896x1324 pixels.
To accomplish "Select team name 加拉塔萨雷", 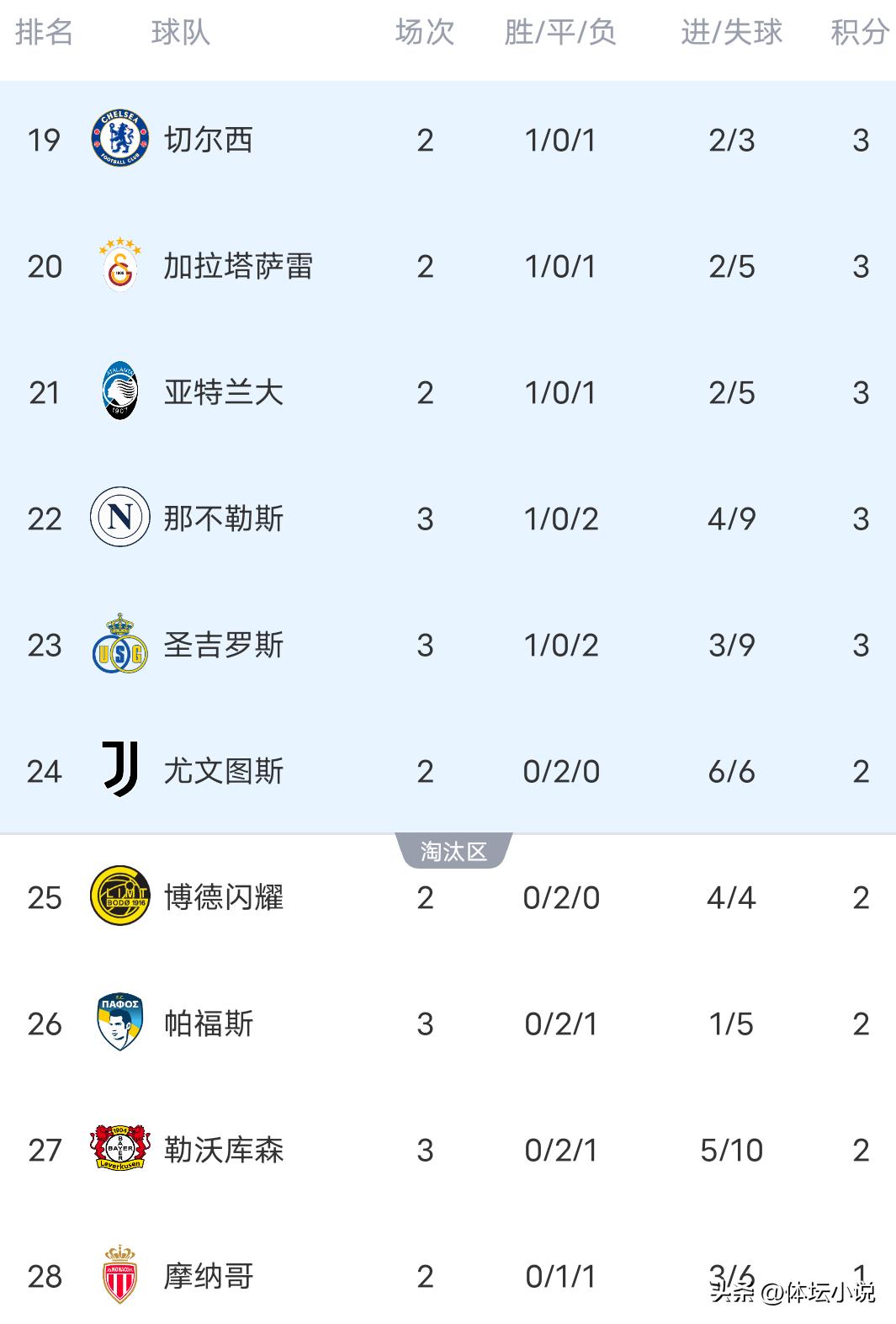I will (238, 266).
